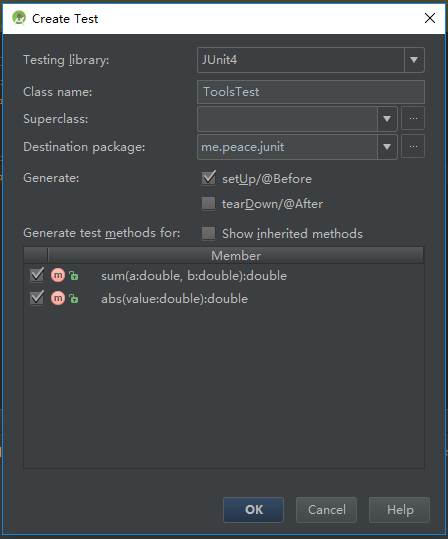The image size is (448, 539).
Task: Uncheck the abs method checkbox
Action: click(x=37, y=298)
